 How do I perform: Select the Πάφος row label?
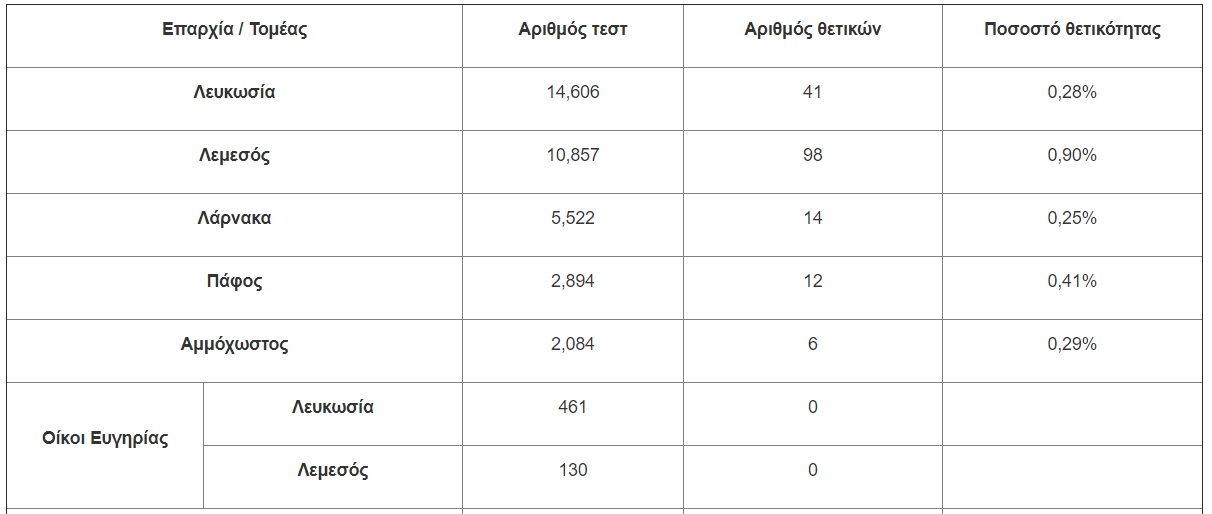click(x=234, y=282)
